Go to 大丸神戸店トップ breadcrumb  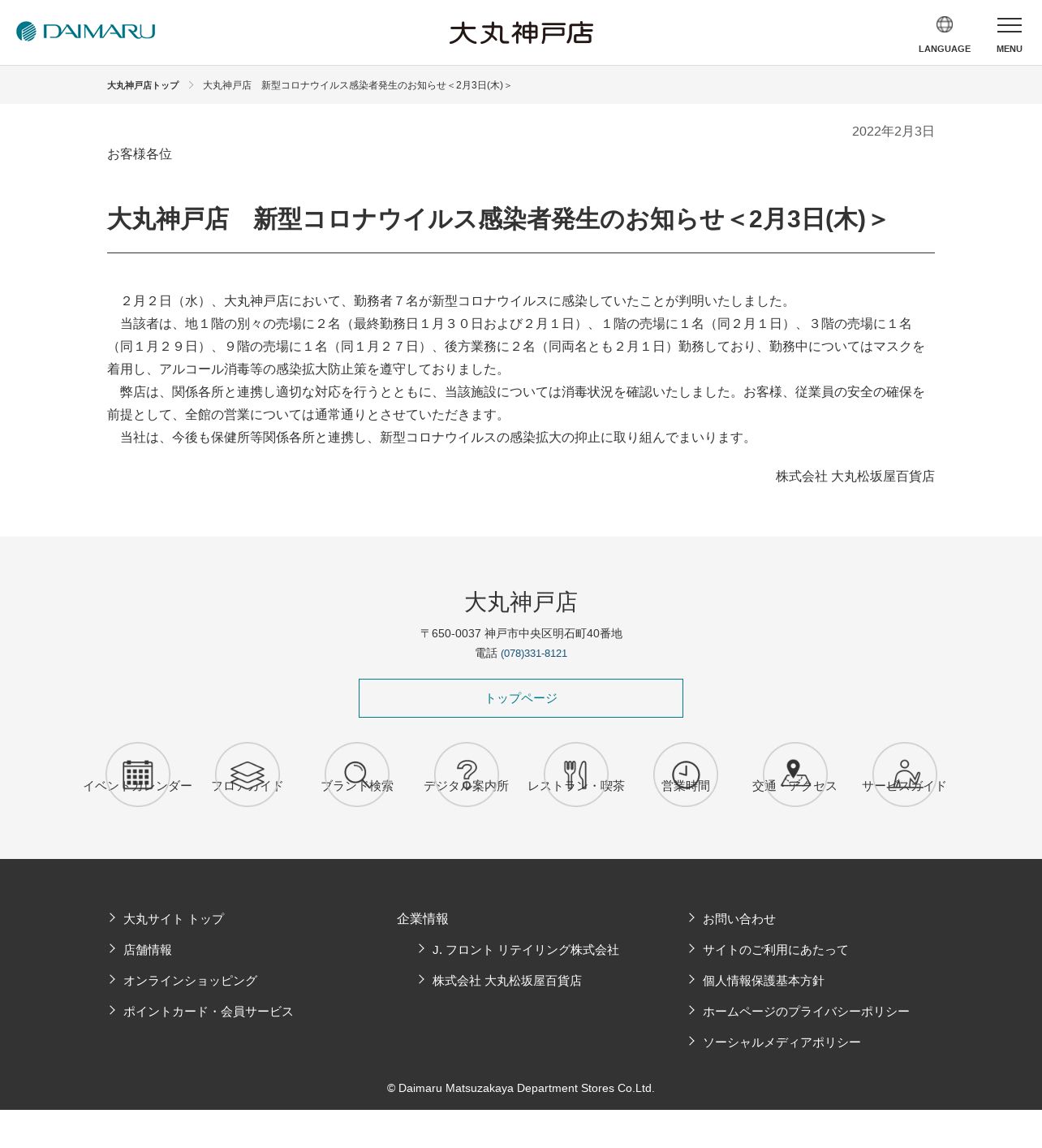pyautogui.click(x=143, y=85)
